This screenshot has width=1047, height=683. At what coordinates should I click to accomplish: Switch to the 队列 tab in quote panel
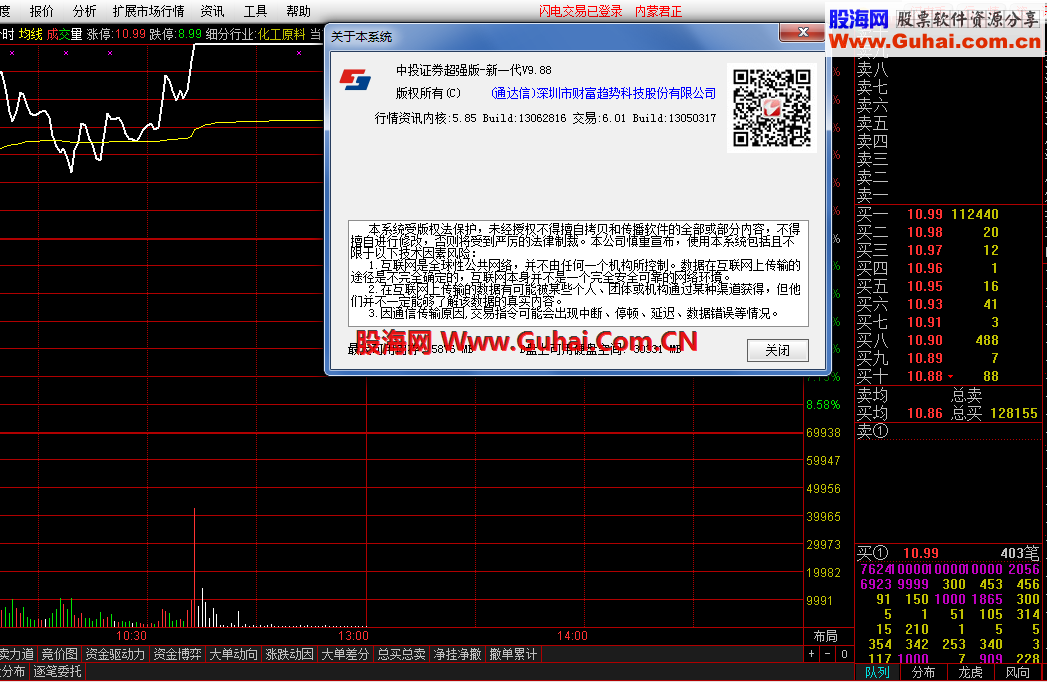pyautogui.click(x=877, y=672)
